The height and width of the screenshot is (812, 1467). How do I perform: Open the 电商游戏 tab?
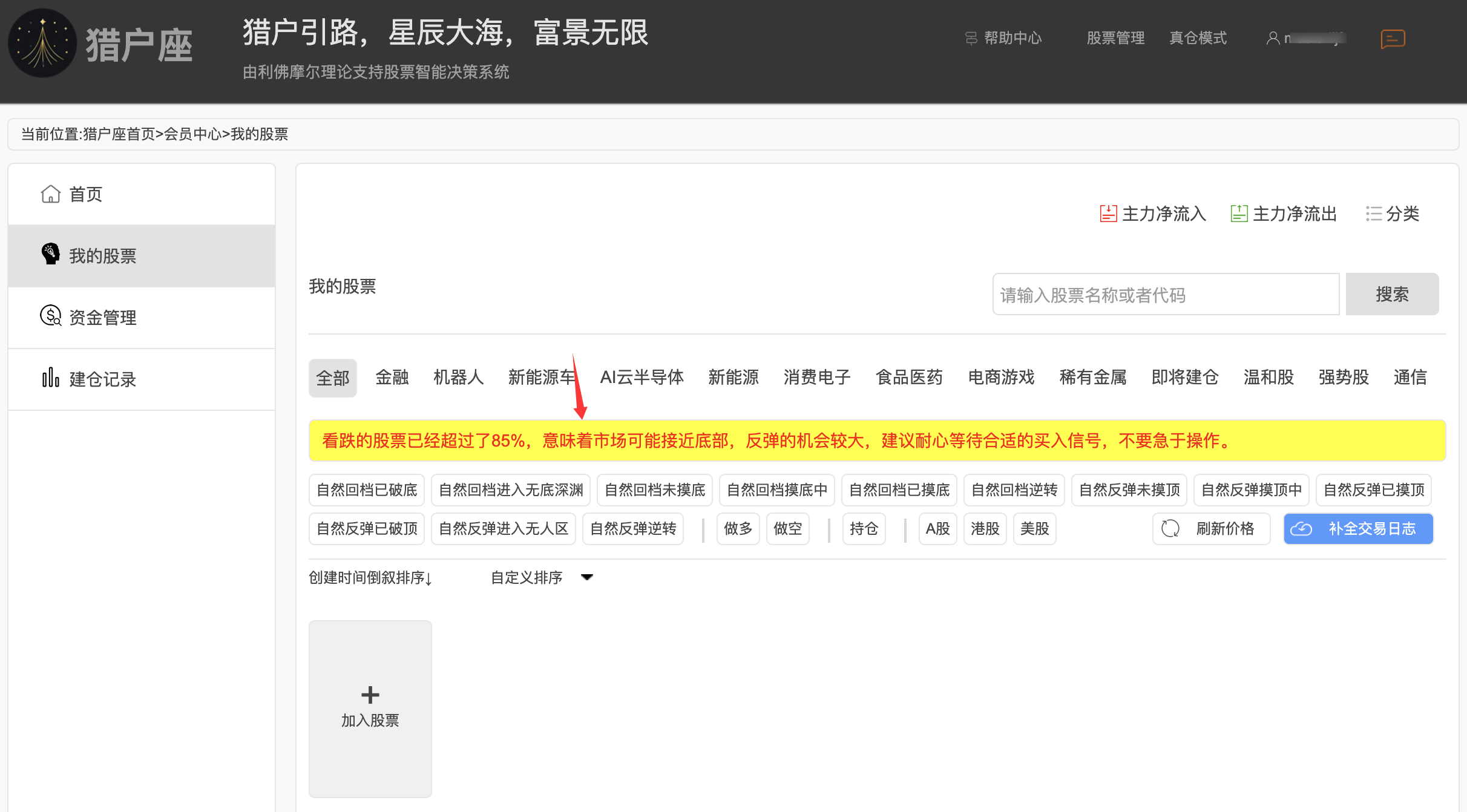click(1001, 378)
